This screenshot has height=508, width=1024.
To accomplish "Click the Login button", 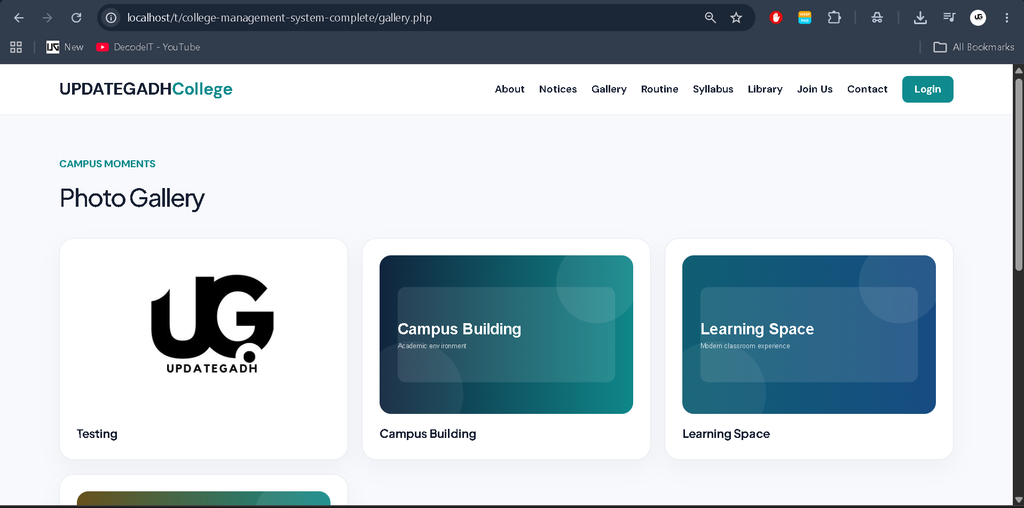I will pos(927,89).
